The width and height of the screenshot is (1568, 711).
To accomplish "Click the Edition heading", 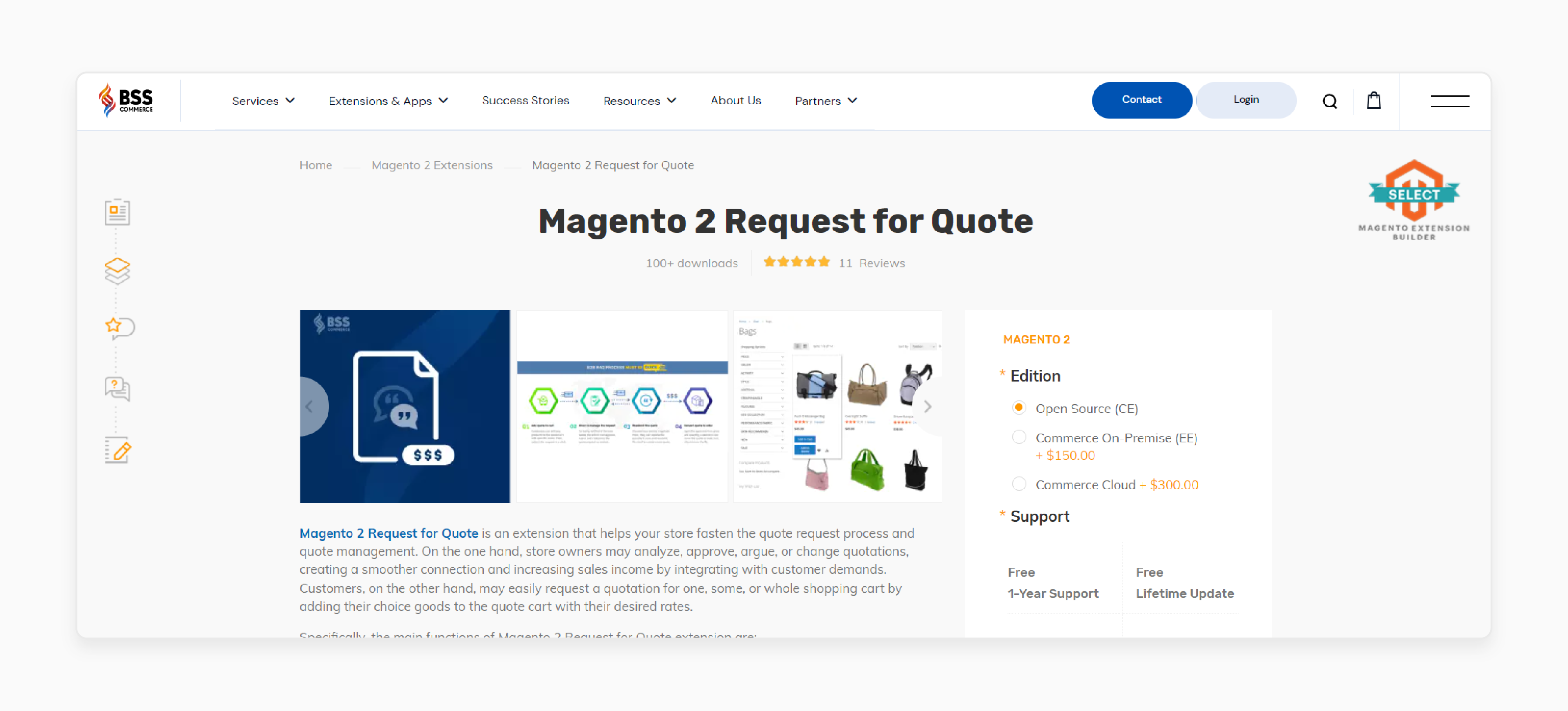I will [x=1035, y=376].
